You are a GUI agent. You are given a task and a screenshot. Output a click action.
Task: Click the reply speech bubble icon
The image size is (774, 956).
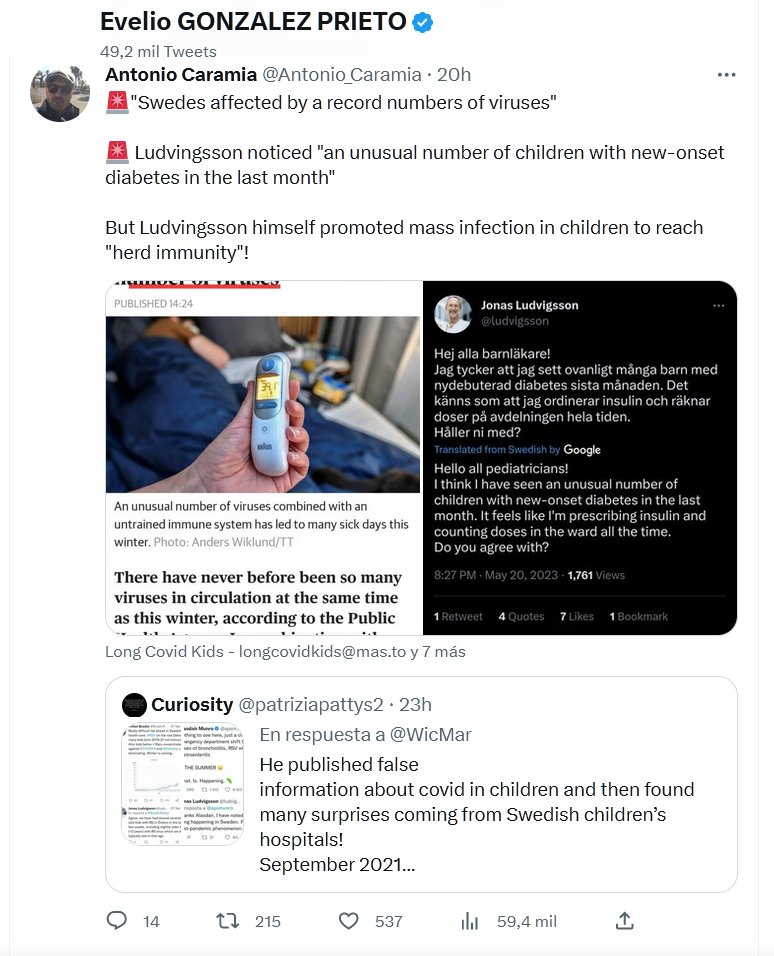[117, 920]
